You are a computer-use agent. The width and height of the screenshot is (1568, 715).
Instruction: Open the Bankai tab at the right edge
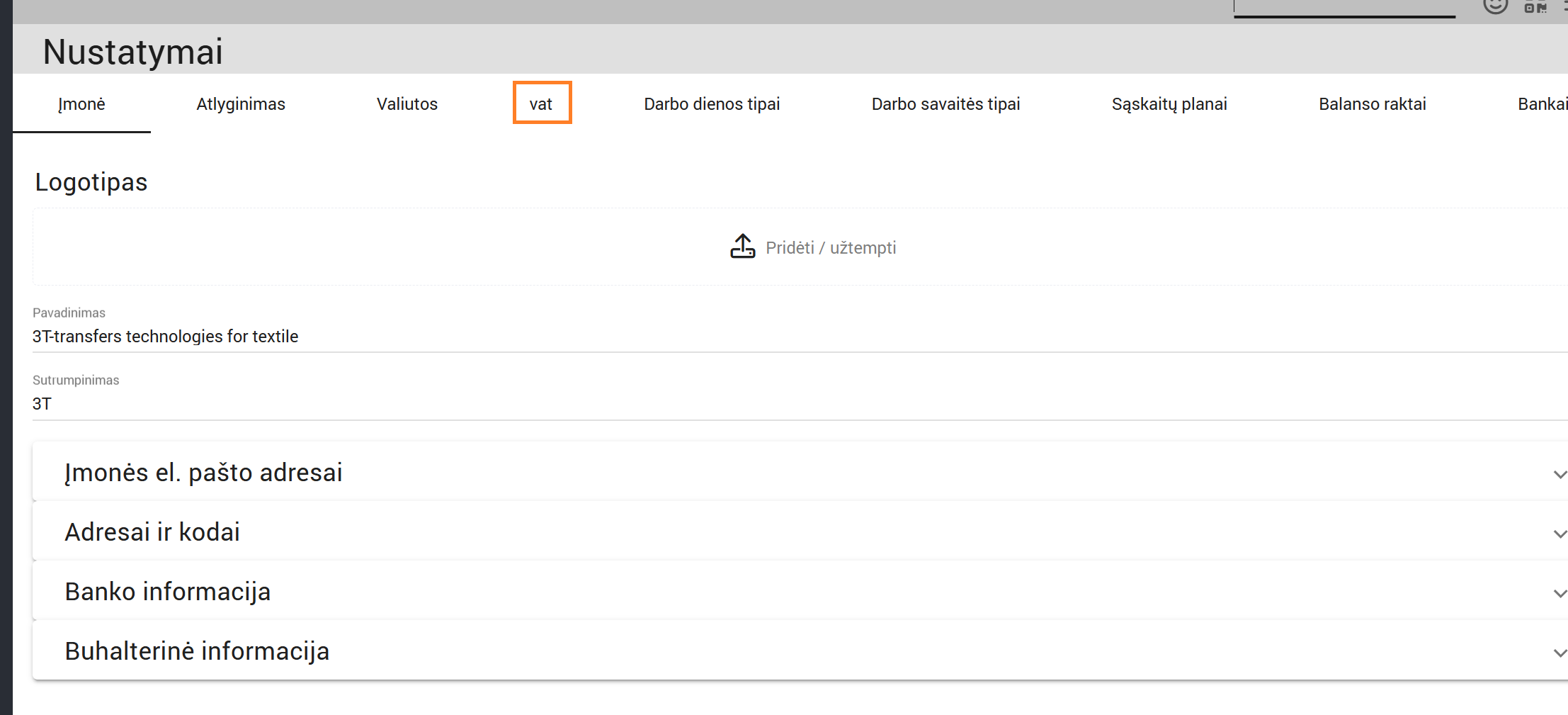coord(1542,104)
